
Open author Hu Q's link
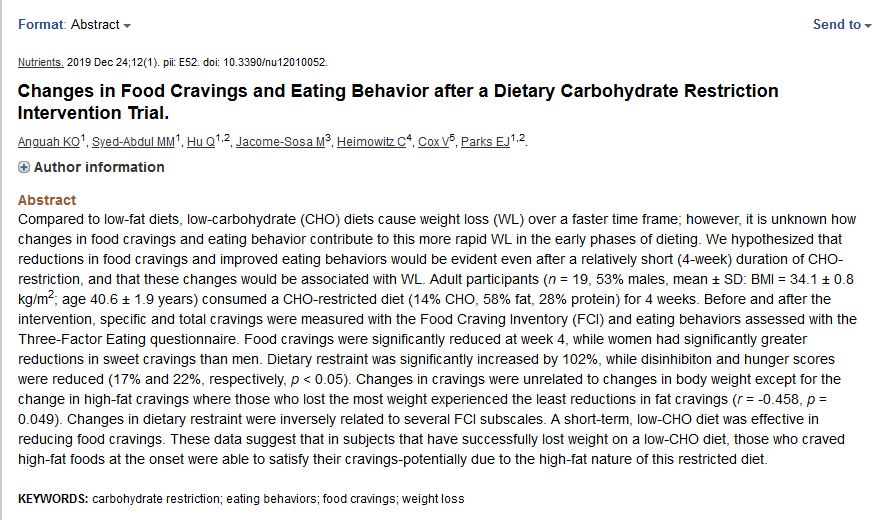coord(202,142)
